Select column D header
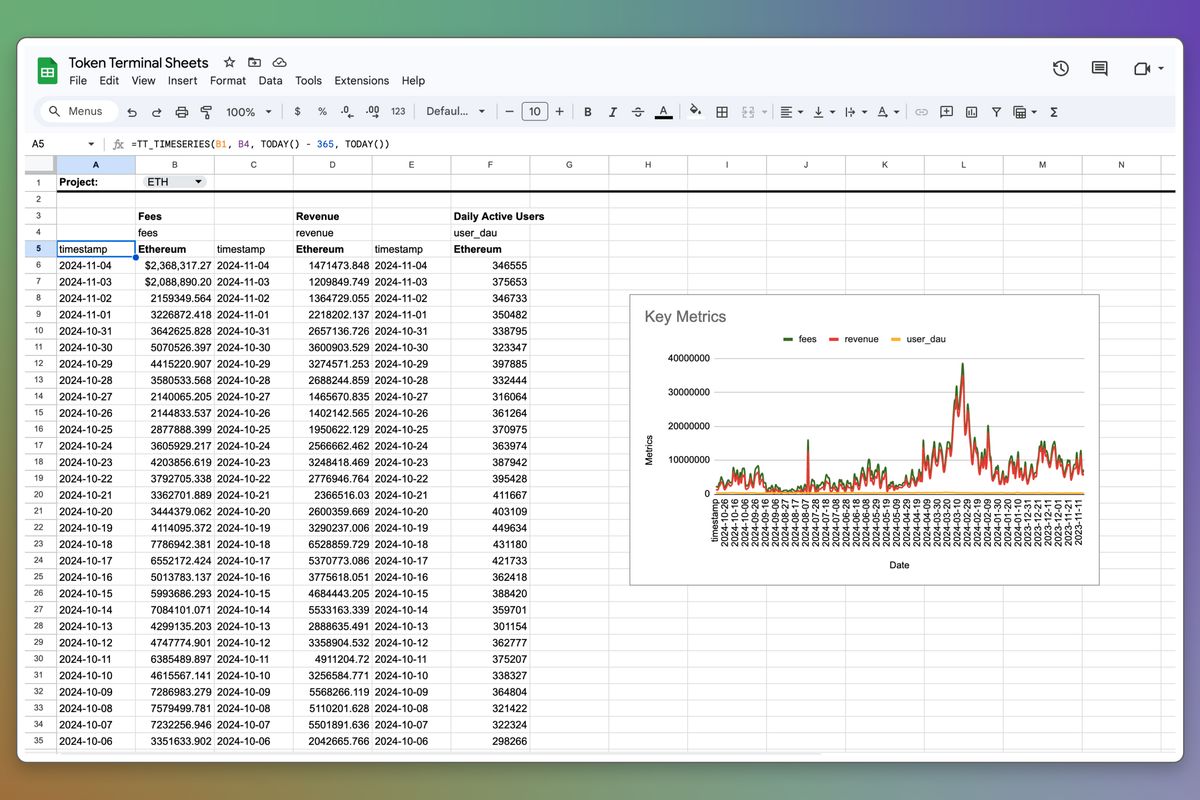Screen dimensions: 1200x800 point(332,164)
